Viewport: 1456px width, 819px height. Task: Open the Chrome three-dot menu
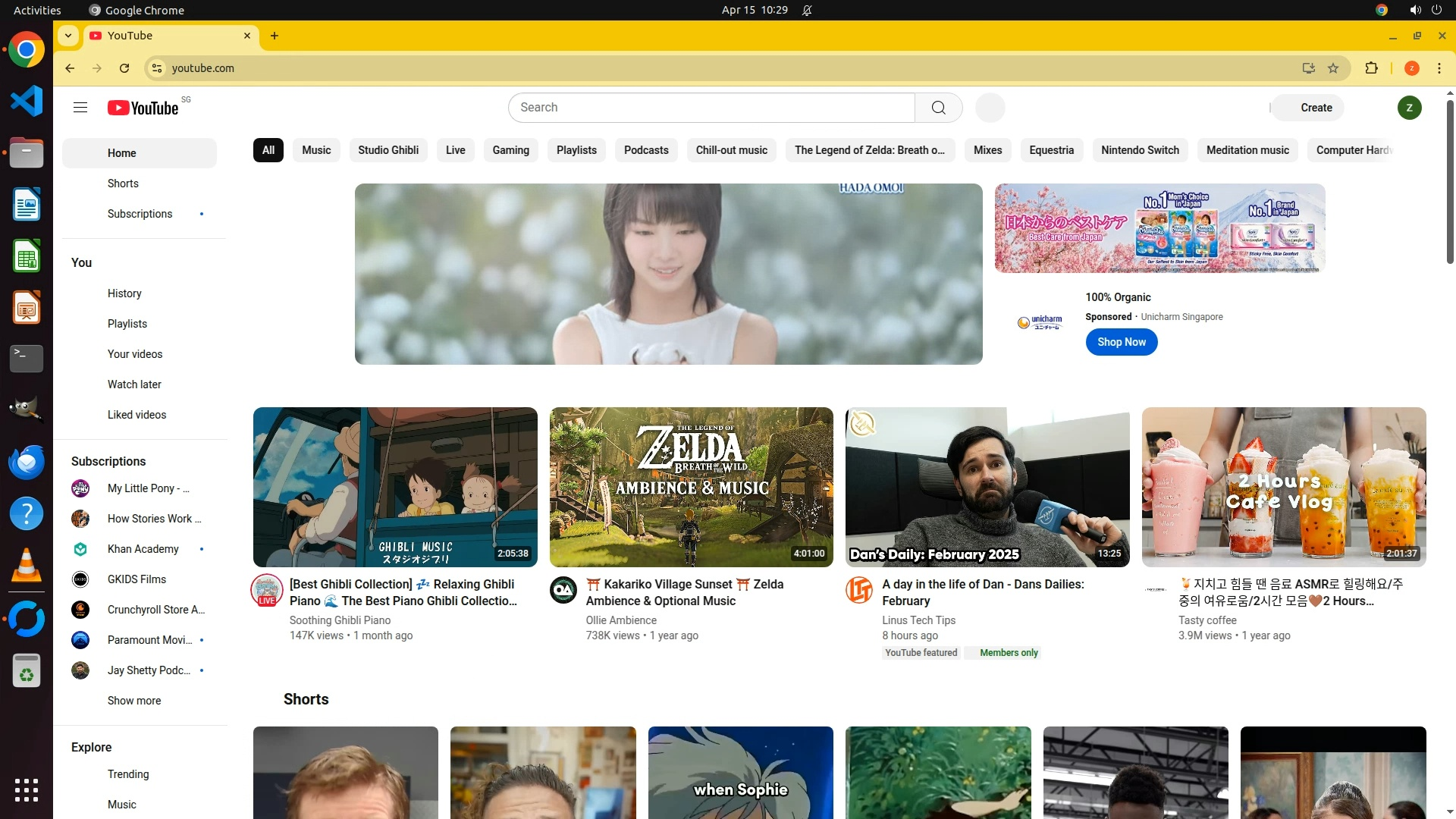click(1439, 68)
